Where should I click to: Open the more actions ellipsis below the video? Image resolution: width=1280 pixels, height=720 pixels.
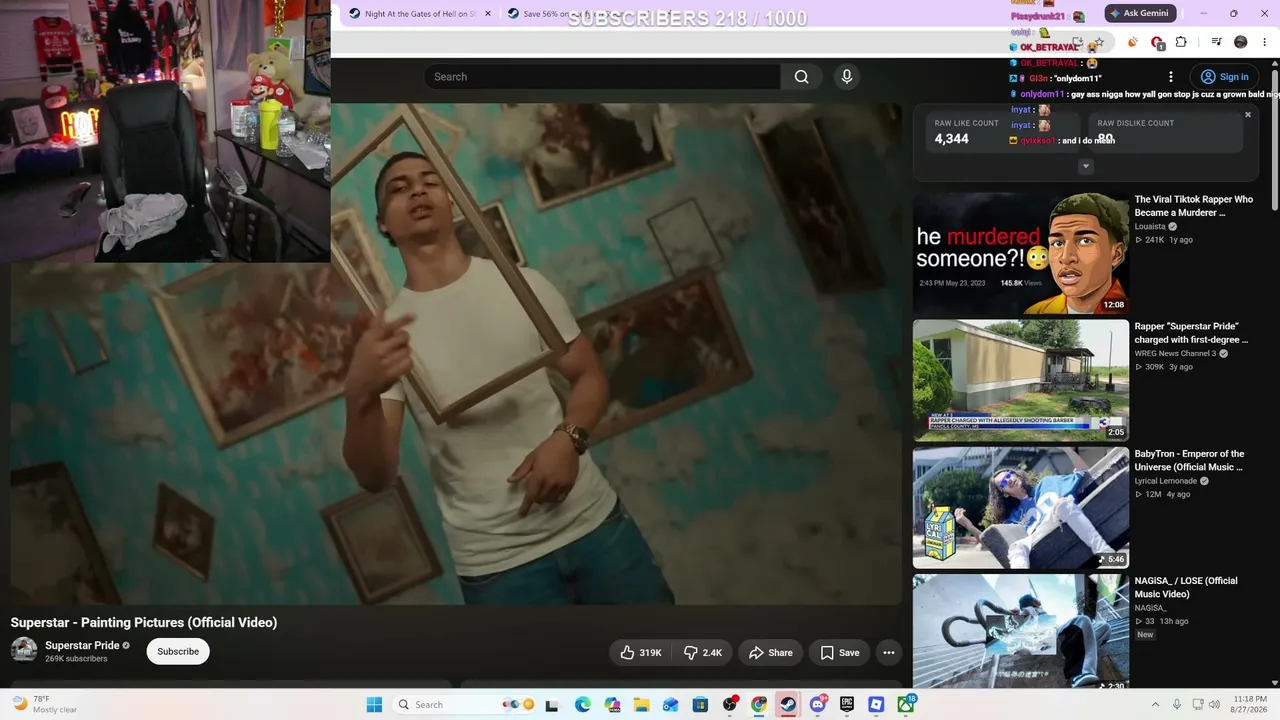click(888, 652)
